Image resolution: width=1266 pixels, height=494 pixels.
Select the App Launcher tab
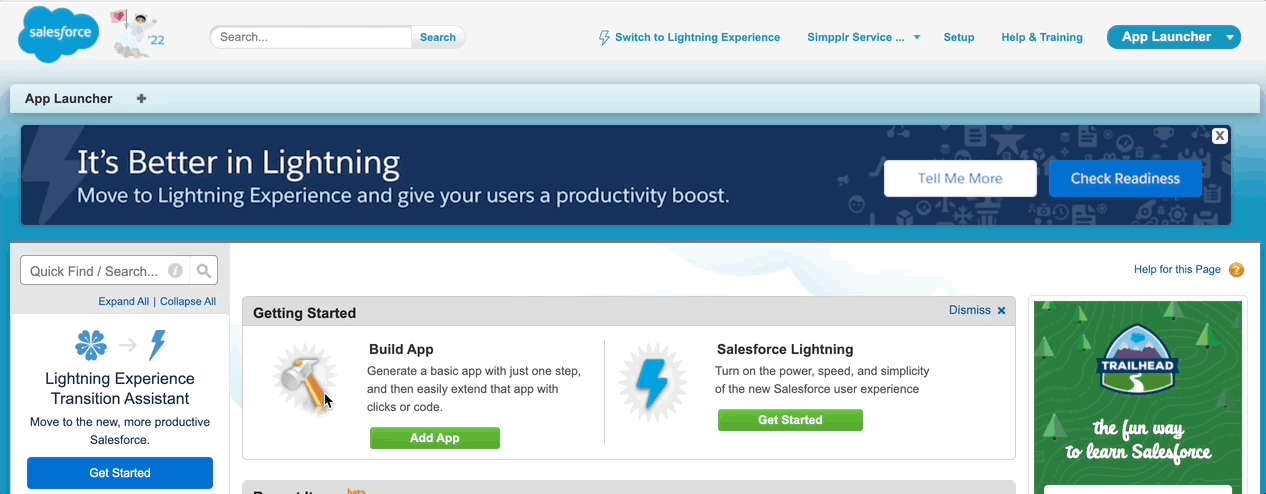tap(69, 98)
